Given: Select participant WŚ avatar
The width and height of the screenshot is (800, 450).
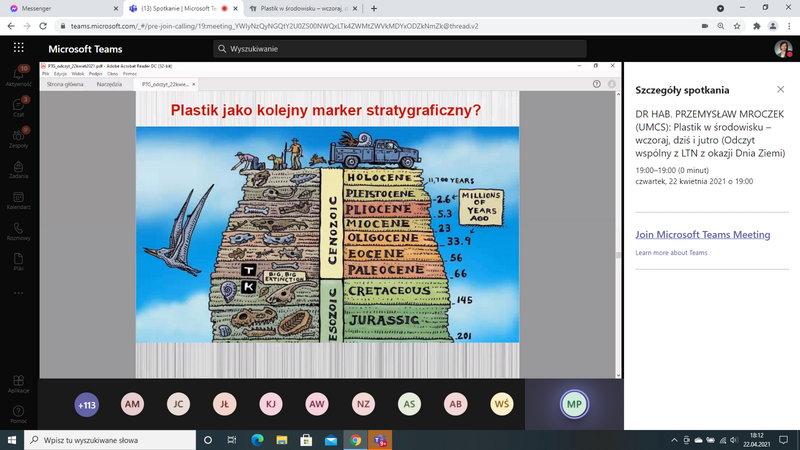Looking at the screenshot, I should pyautogui.click(x=502, y=404).
